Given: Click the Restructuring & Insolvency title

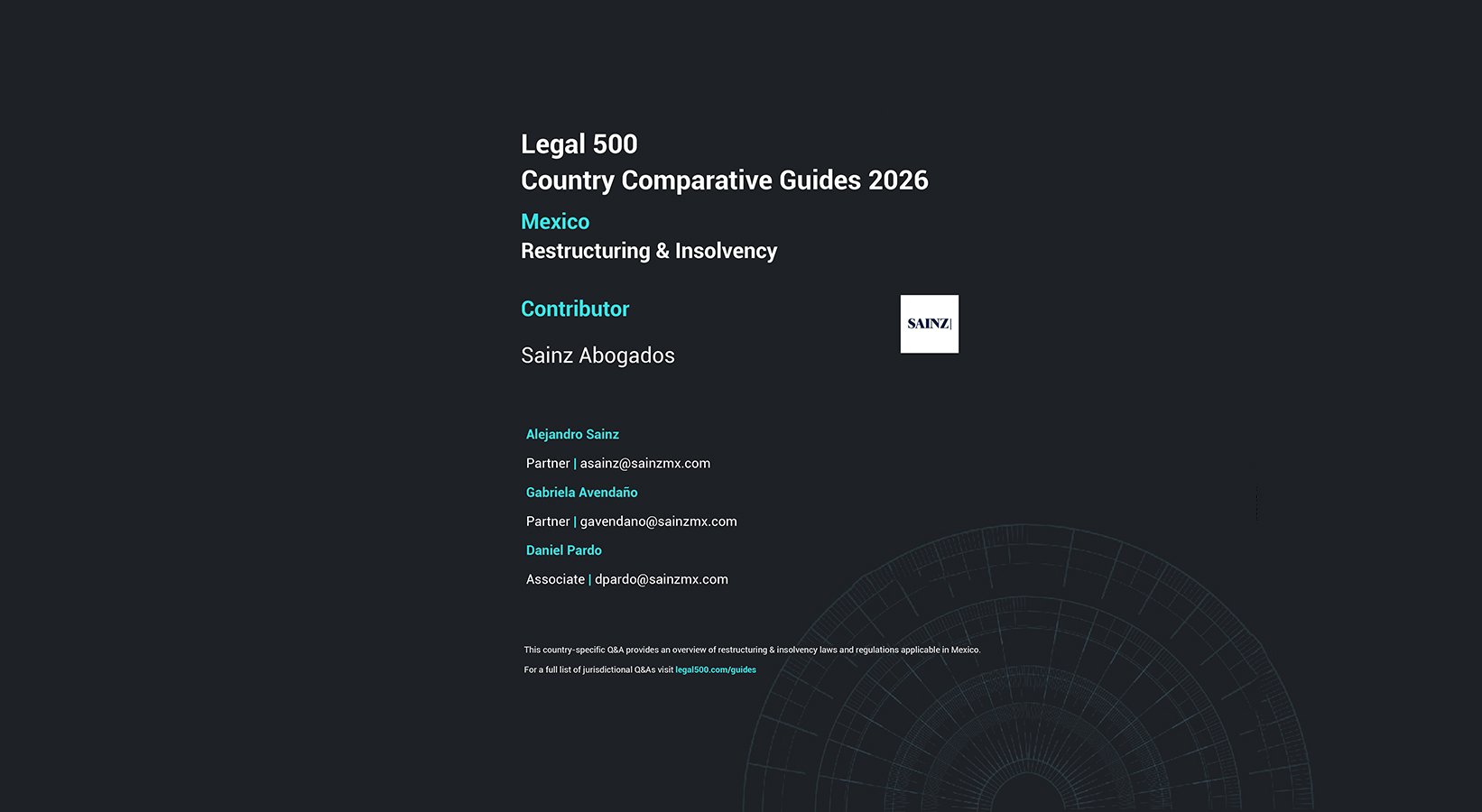Looking at the screenshot, I should pyautogui.click(x=649, y=251).
